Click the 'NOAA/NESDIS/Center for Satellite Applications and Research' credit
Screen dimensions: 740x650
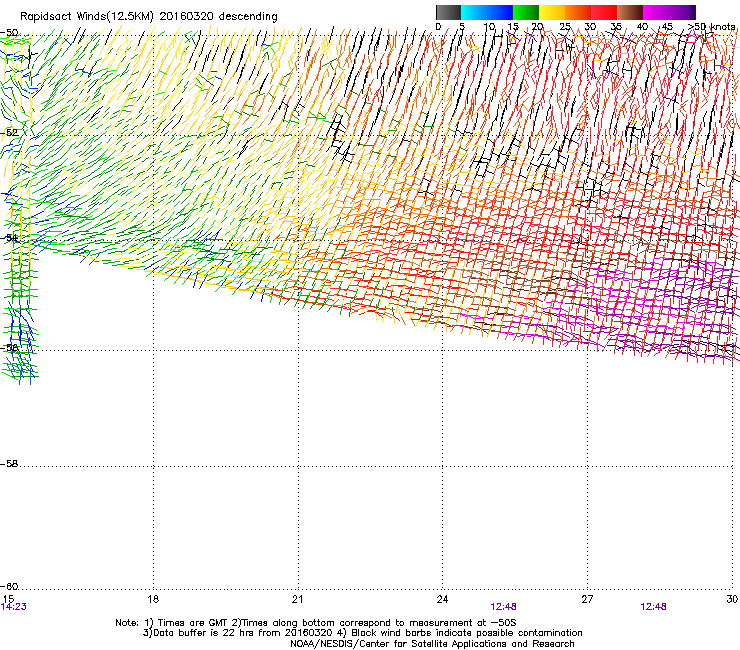pyautogui.click(x=432, y=644)
